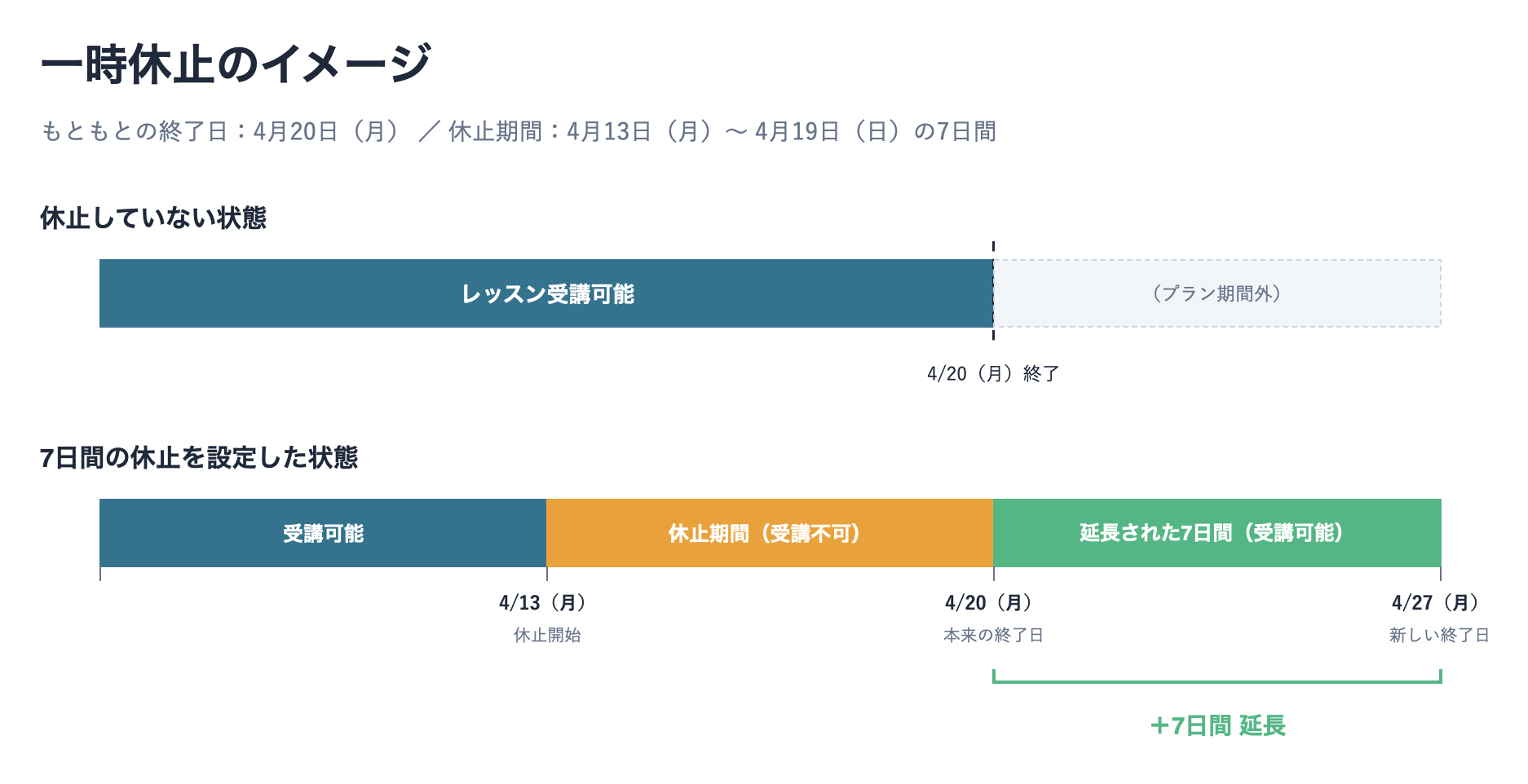1528x784 pixels.
Task: Click the tick mark at timeline start
Action: (100, 574)
